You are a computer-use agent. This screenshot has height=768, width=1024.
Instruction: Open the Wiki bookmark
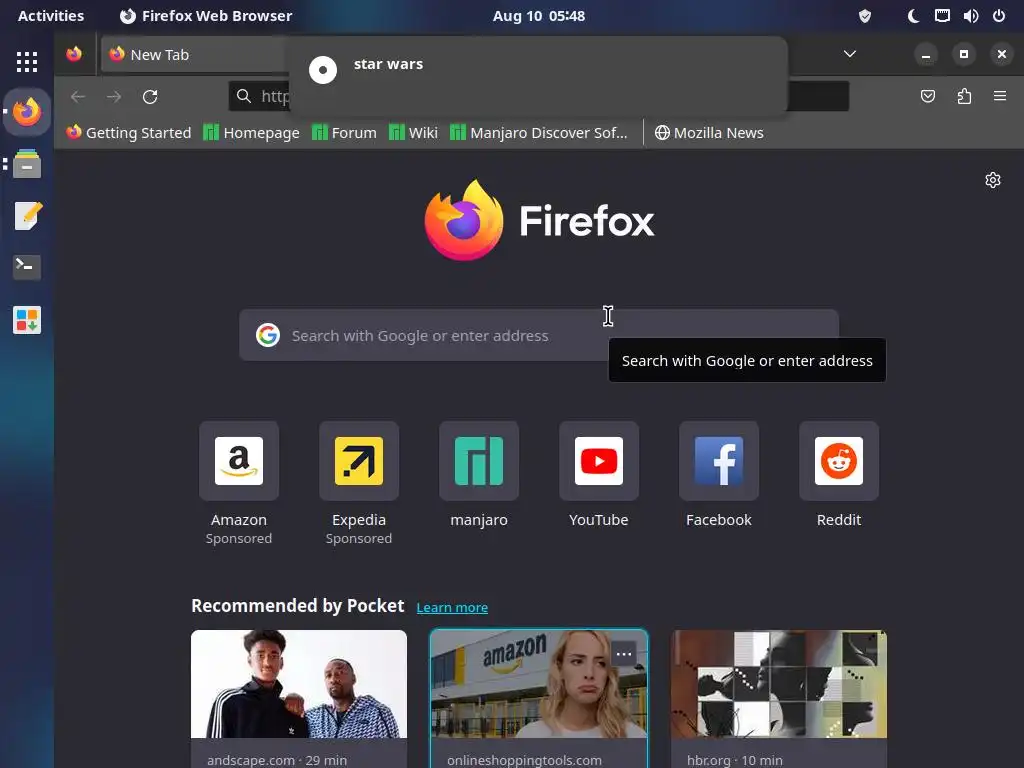coord(413,133)
